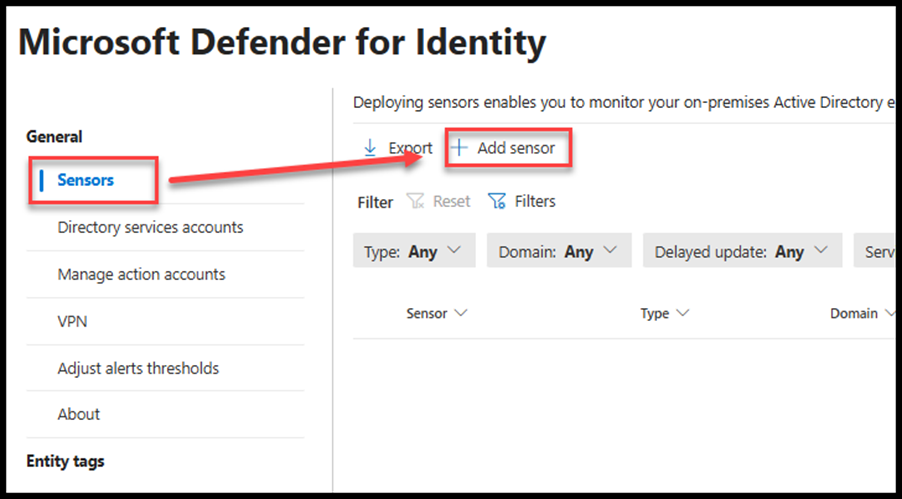Sort by the Sensor column chevron
Viewport: 902px width, 499px height.
coord(461,313)
